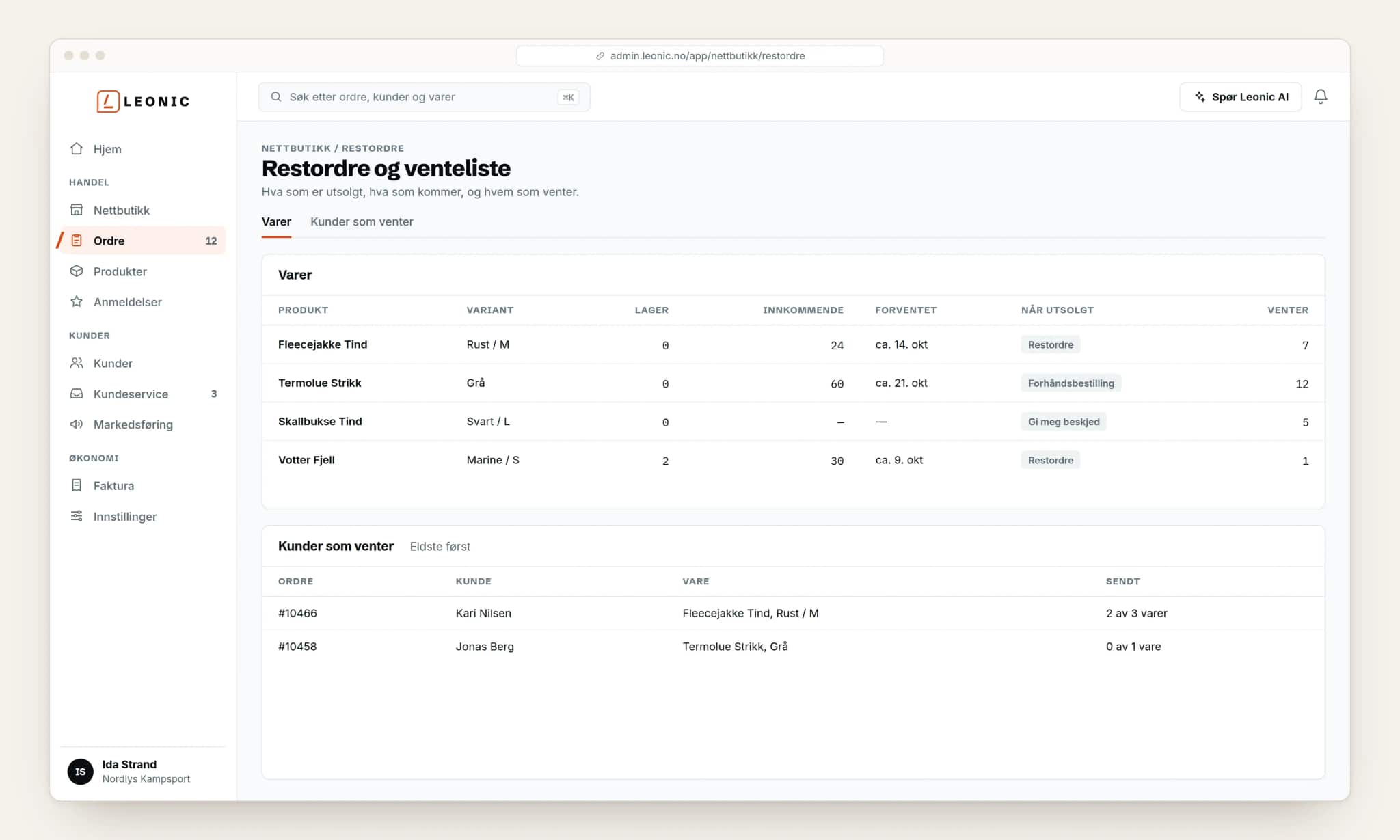Select customer Kari Nilsen
Viewport: 1400px width, 840px height.
coord(483,613)
